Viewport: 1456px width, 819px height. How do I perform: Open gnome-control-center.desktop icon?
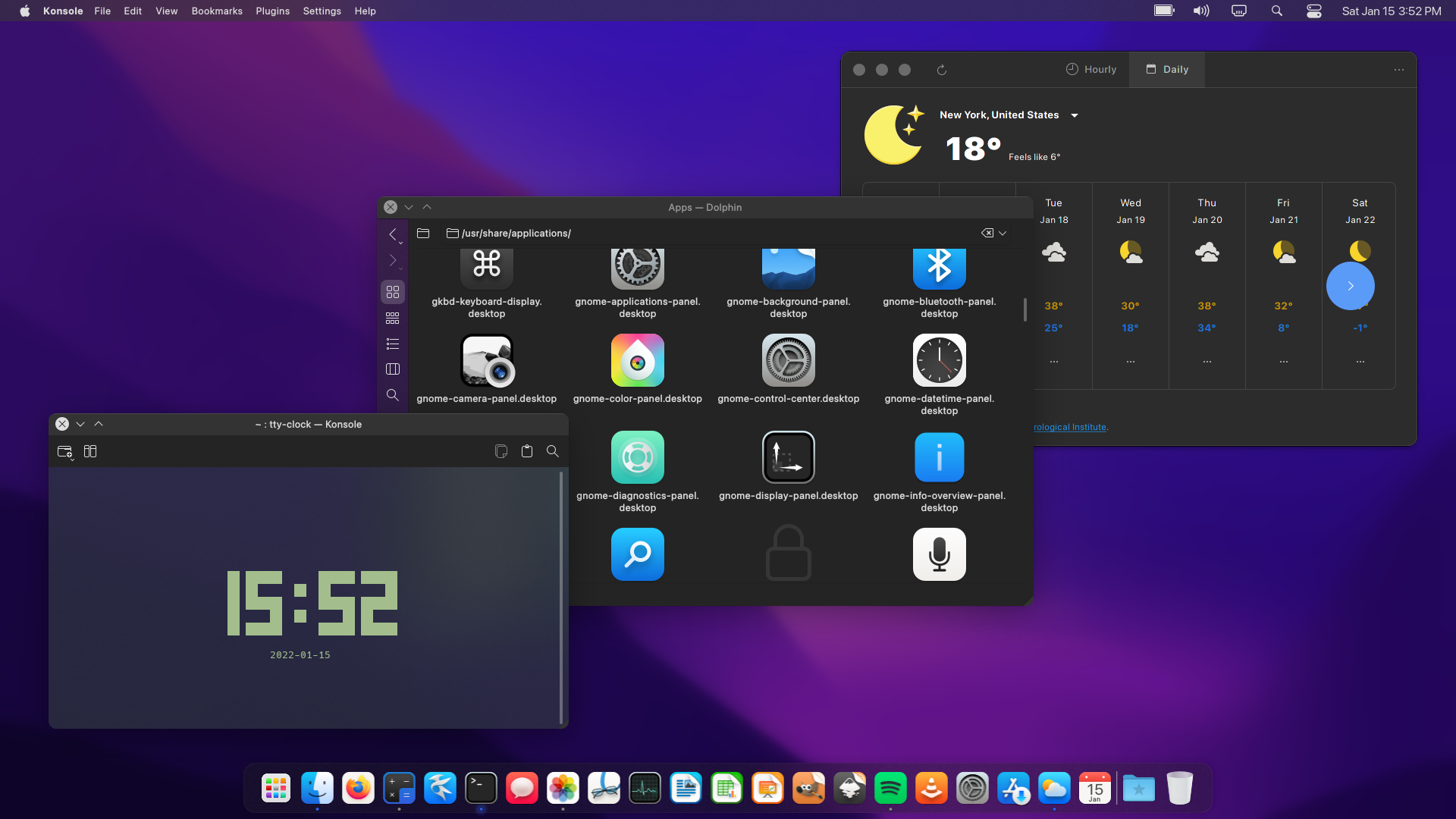[789, 361]
